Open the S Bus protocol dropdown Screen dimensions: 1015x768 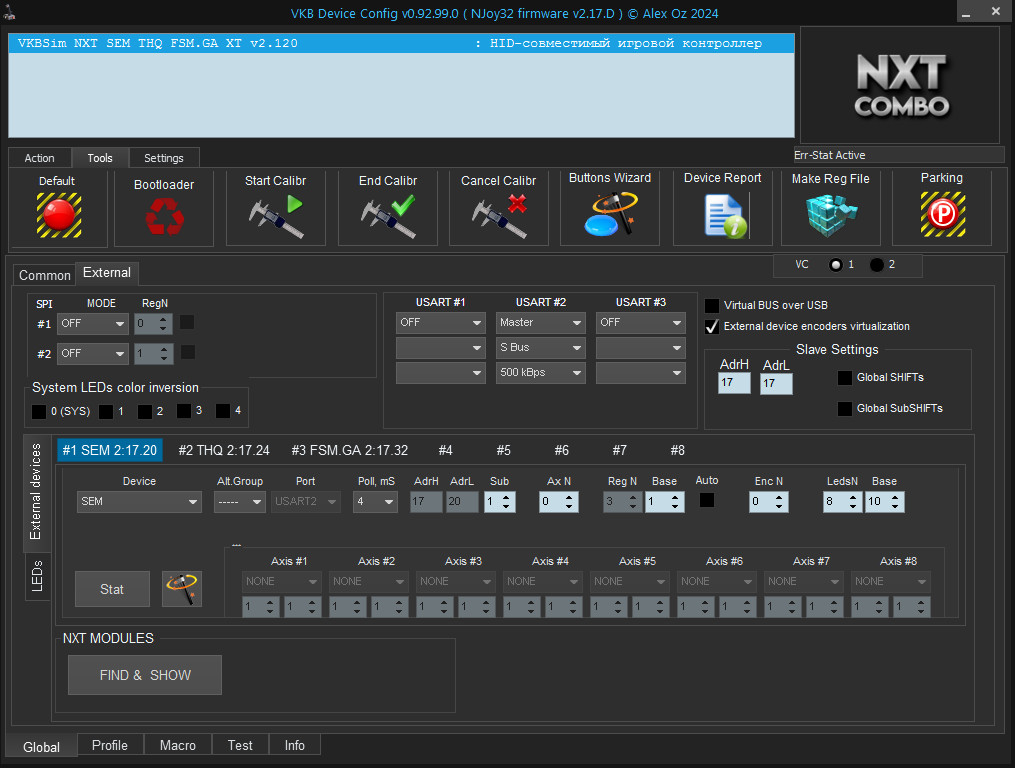pyautogui.click(x=541, y=348)
